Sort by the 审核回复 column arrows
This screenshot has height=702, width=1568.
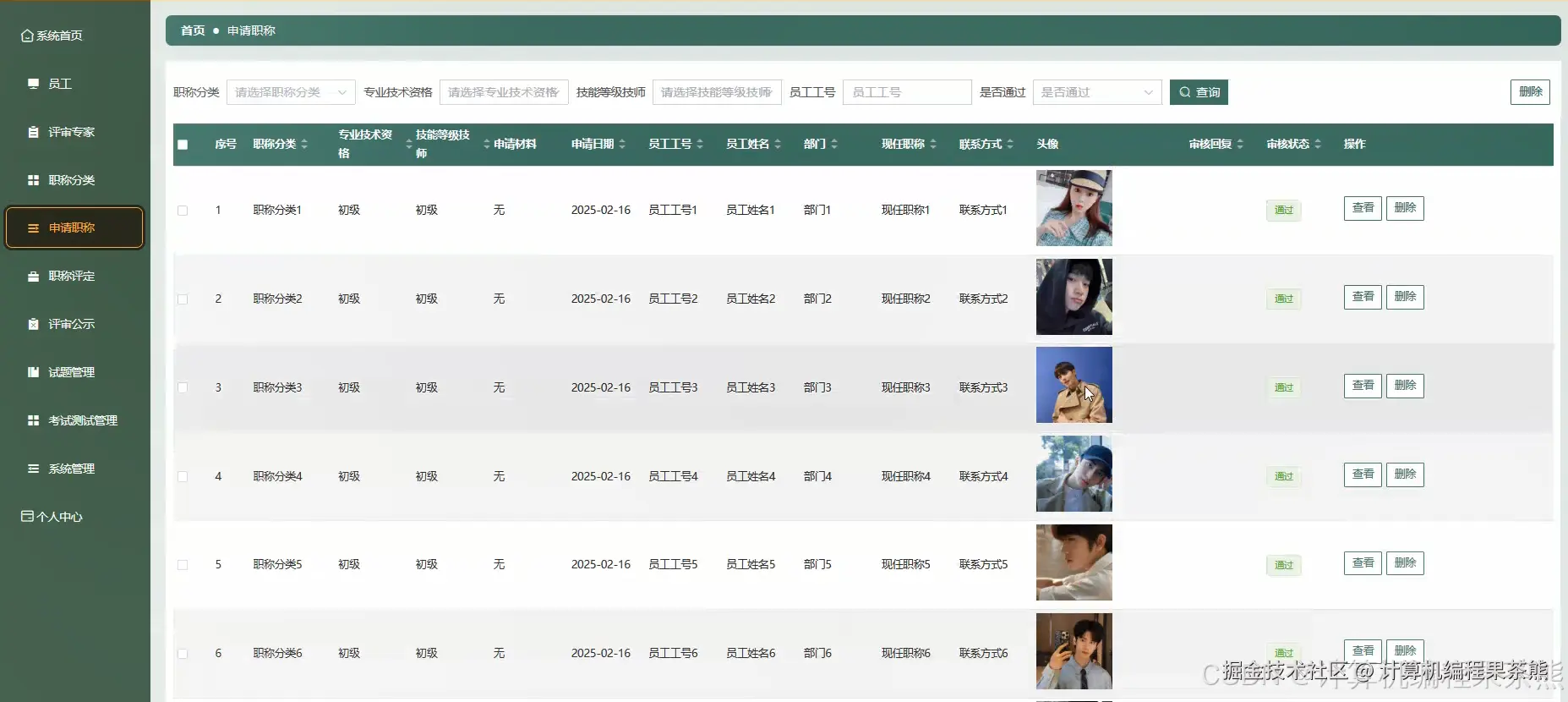pyautogui.click(x=1240, y=145)
